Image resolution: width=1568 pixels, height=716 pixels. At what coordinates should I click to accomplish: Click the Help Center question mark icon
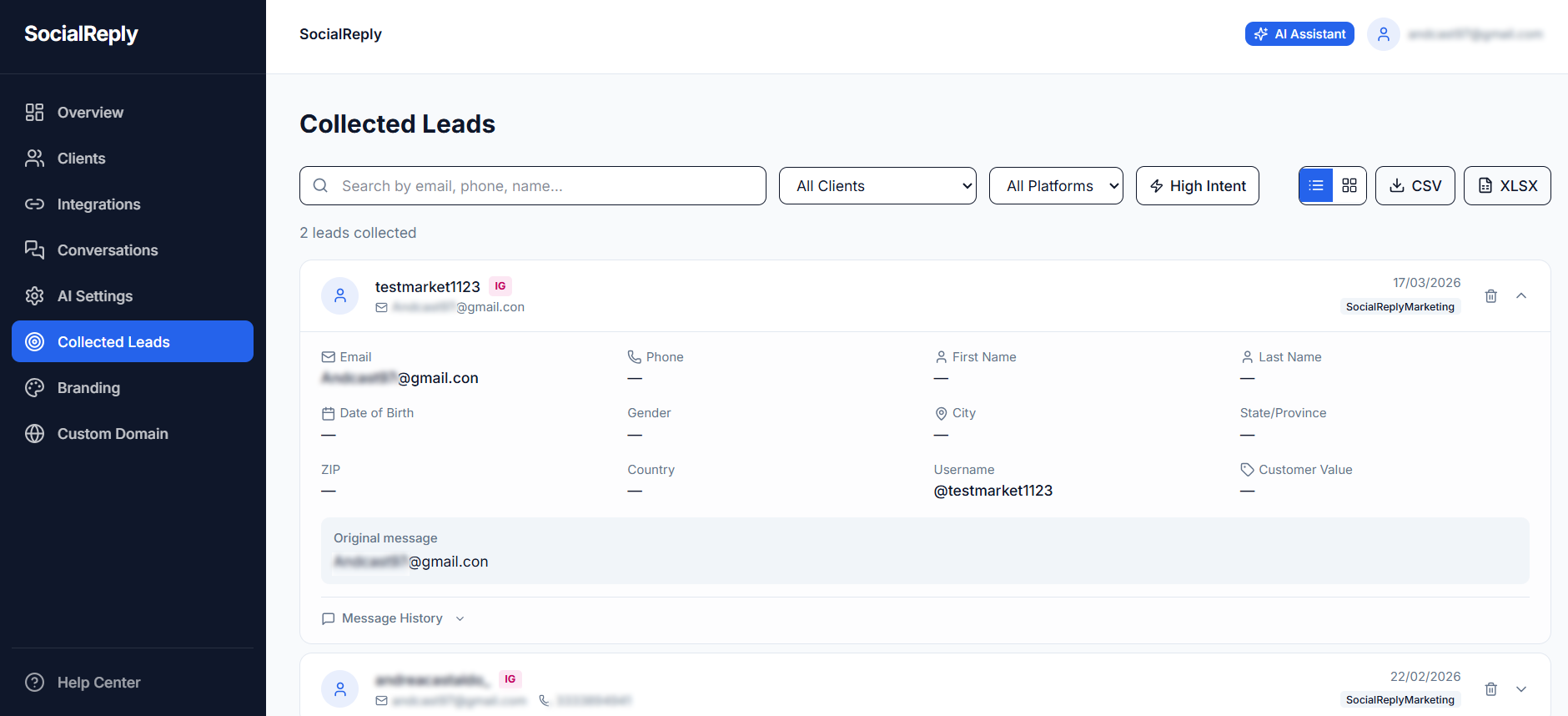pyautogui.click(x=34, y=683)
